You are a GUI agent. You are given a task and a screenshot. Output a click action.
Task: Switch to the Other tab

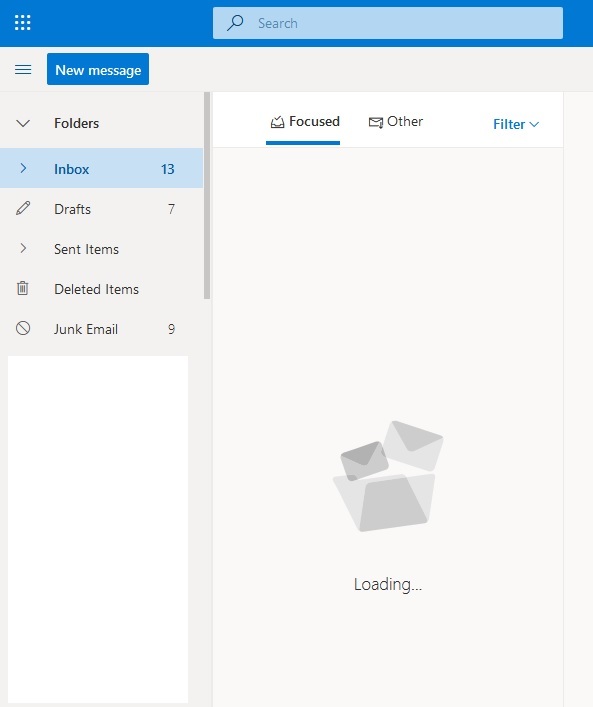[x=395, y=122]
